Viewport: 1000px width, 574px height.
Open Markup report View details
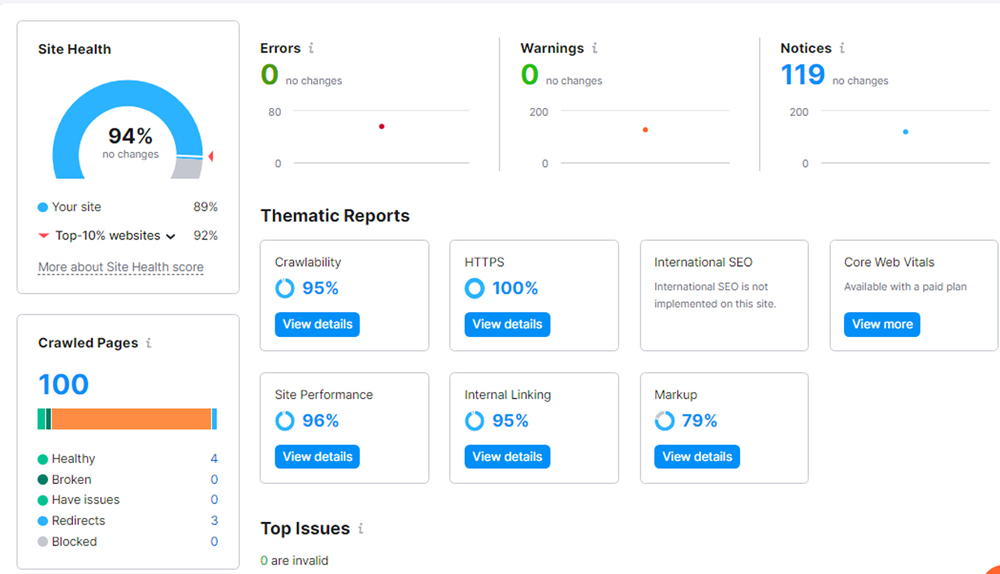pyautogui.click(x=697, y=456)
